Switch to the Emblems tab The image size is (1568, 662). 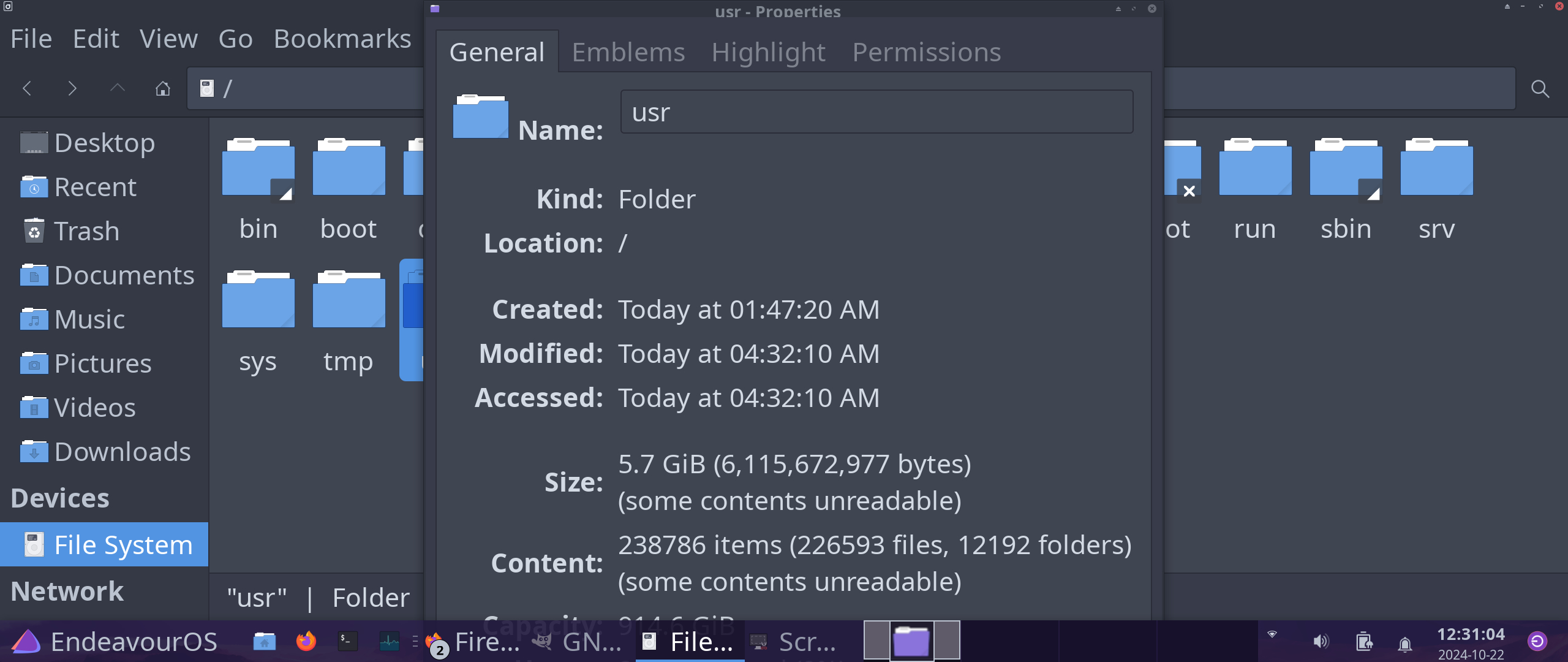pos(628,52)
